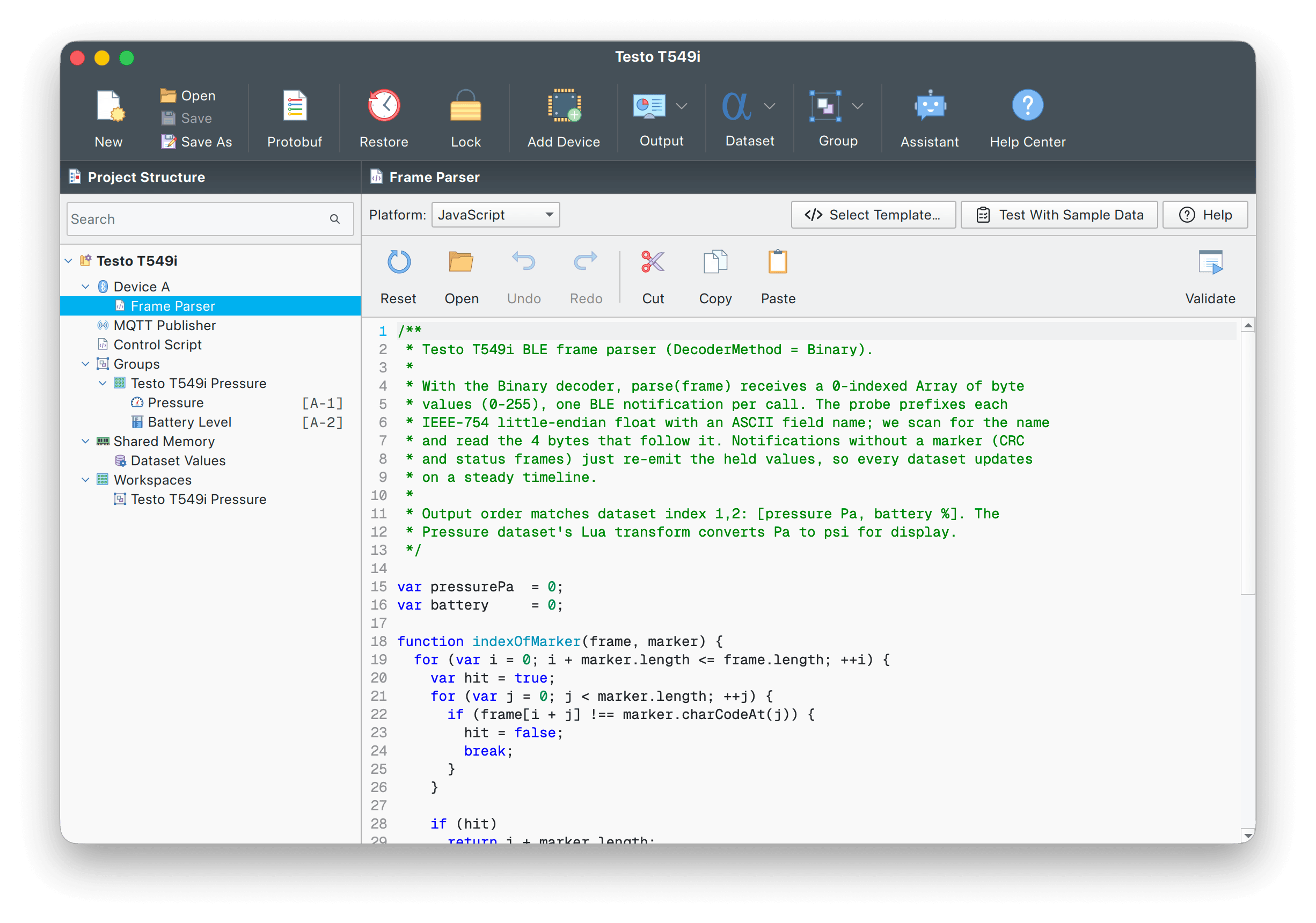Viewport: 1316px width, 923px height.
Task: Collapse Testo T549i Pressure group node
Action: 103,383
